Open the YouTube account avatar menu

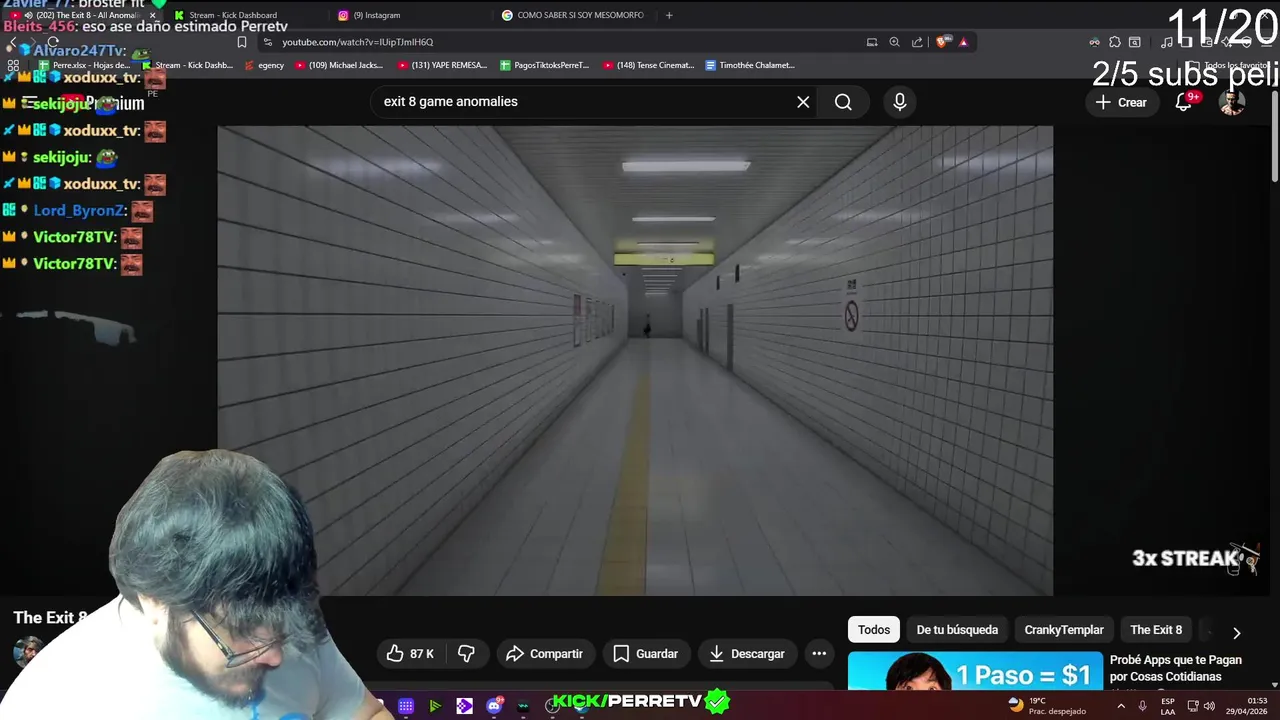[1232, 102]
